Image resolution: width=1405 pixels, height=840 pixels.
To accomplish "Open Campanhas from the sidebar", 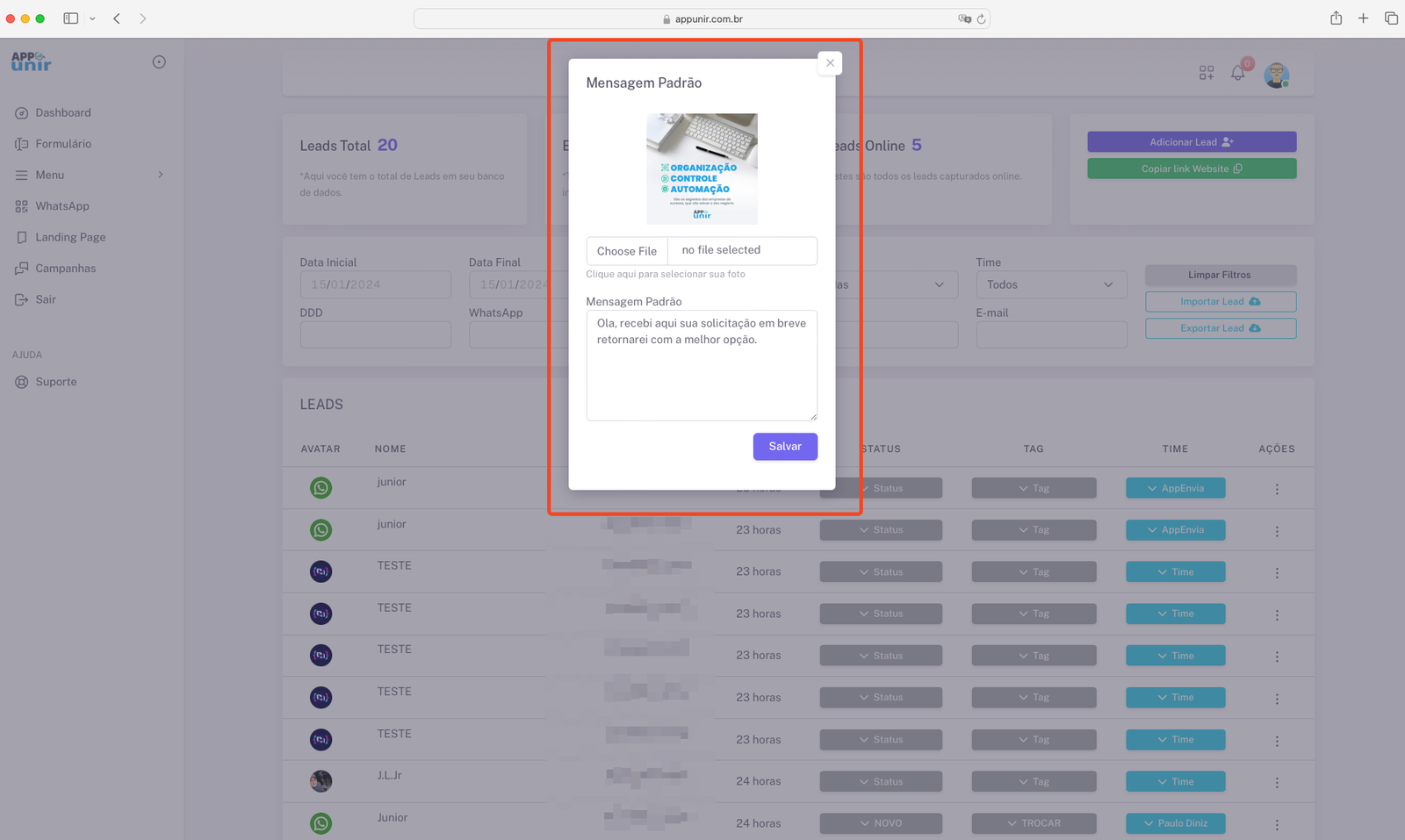I will pyautogui.click(x=66, y=269).
